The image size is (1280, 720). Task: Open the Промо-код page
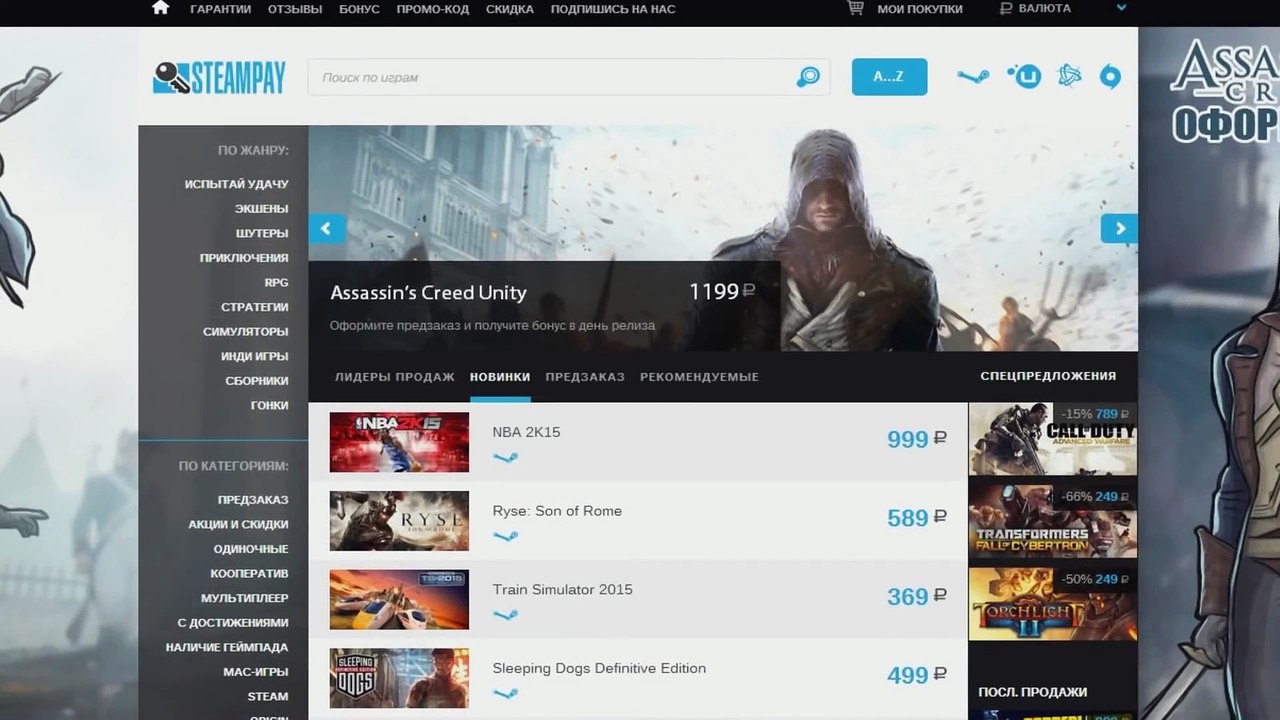click(433, 9)
